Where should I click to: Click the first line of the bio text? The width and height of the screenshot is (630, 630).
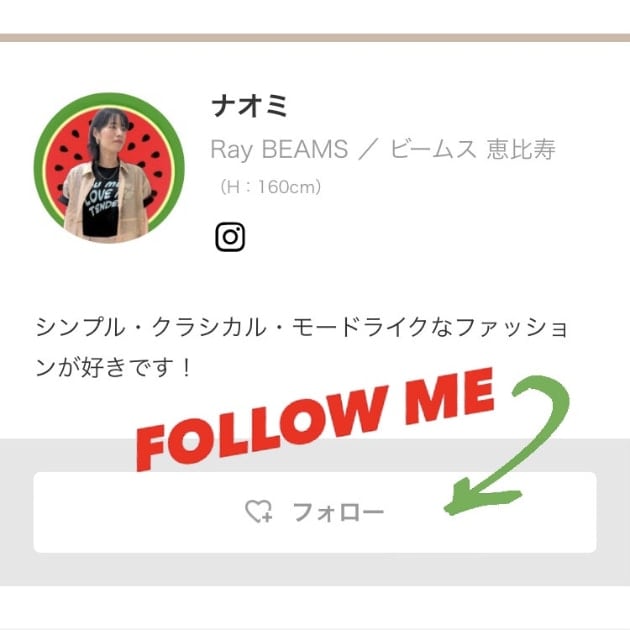301,327
